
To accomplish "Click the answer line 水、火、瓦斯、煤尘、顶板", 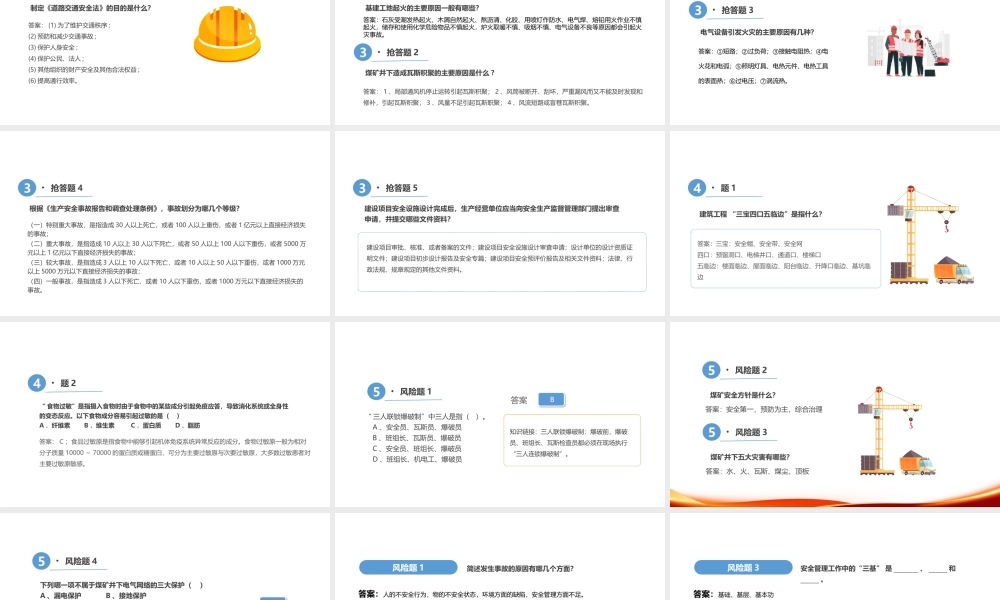I will [x=757, y=471].
